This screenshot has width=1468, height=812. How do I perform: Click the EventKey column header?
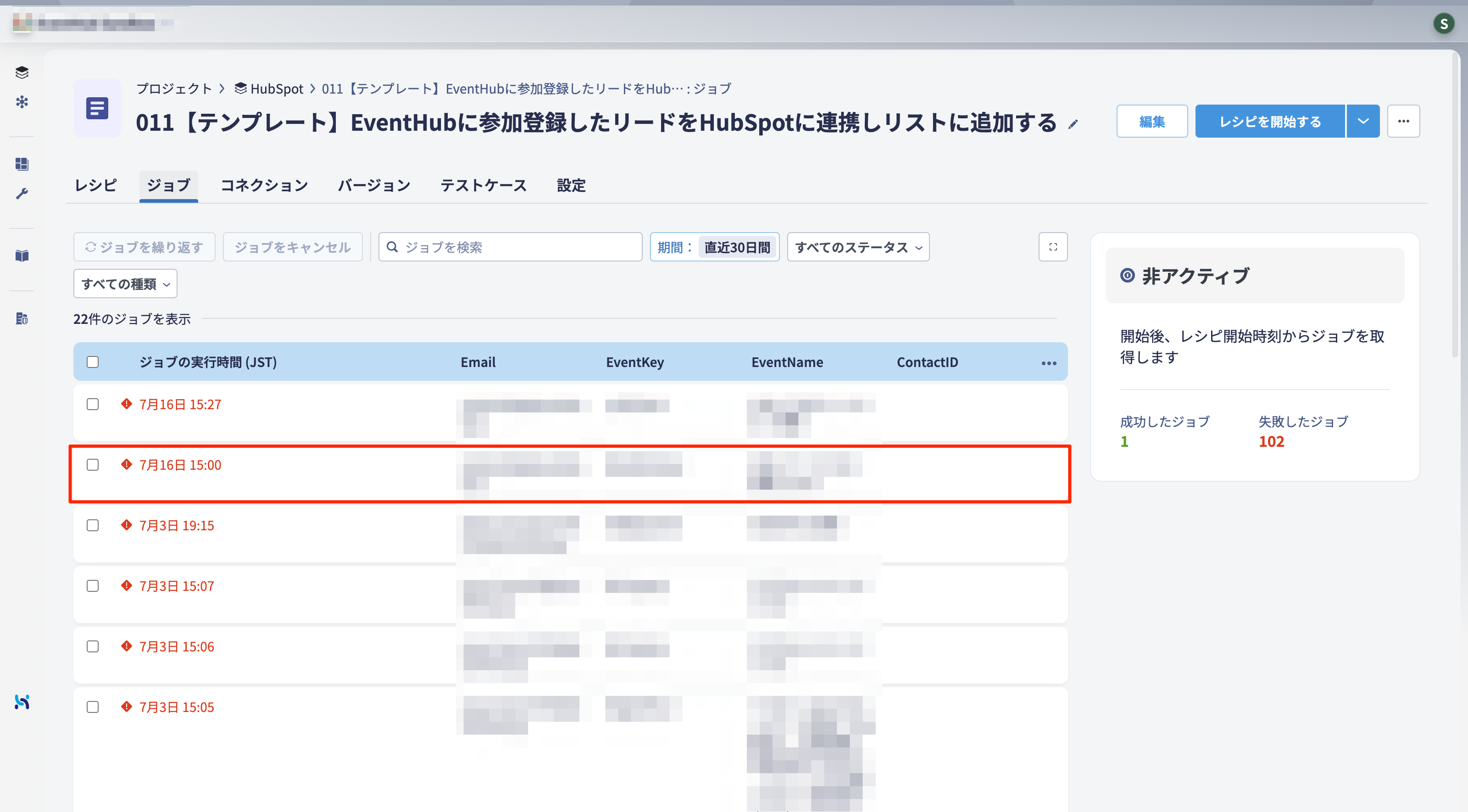point(635,362)
